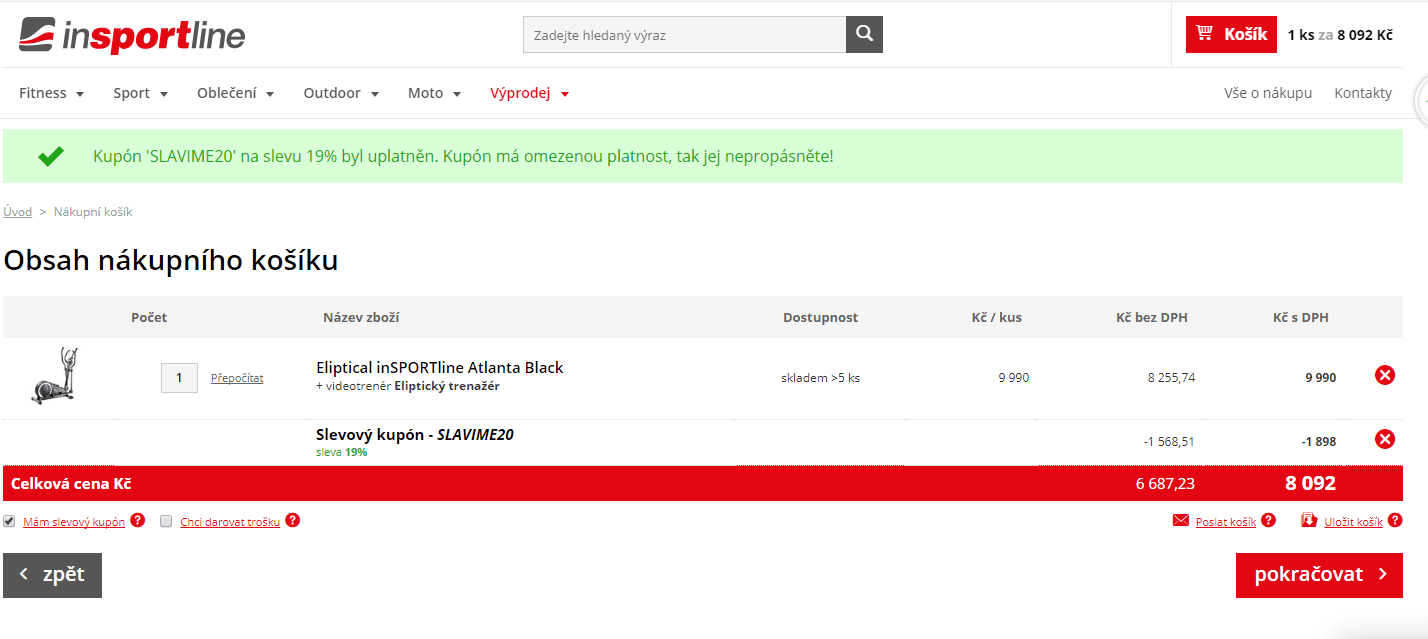Click the Úvod breadcrumb link
The height and width of the screenshot is (639, 1428).
(x=18, y=212)
